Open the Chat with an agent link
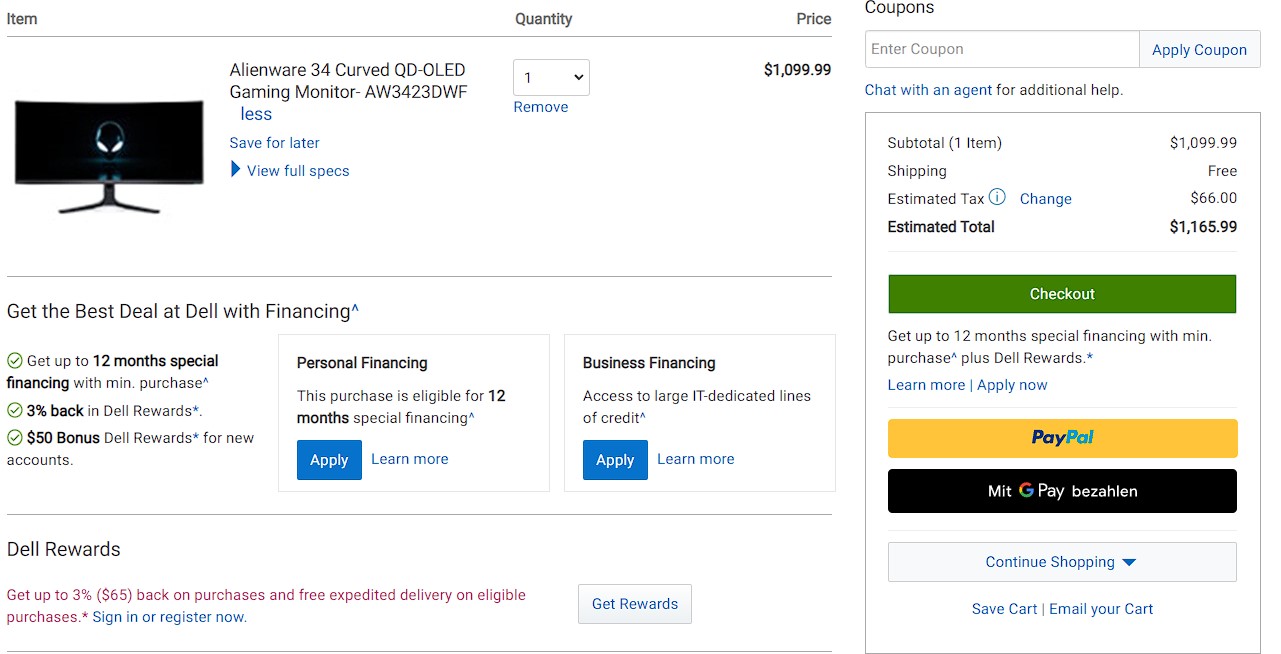This screenshot has width=1281, height=654. click(x=928, y=90)
